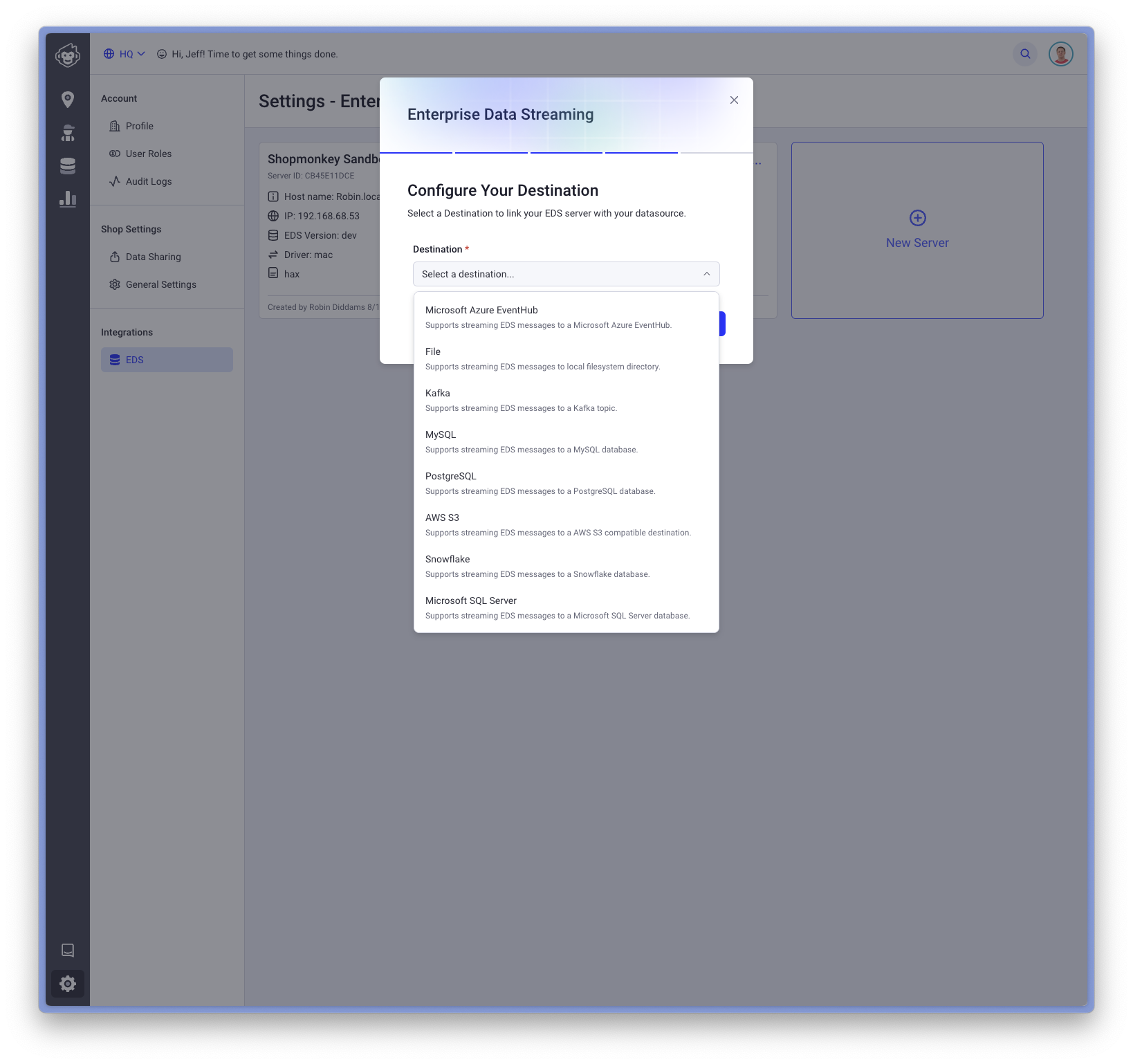Choose Kafka destination option
The image size is (1133, 1064).
566,400
